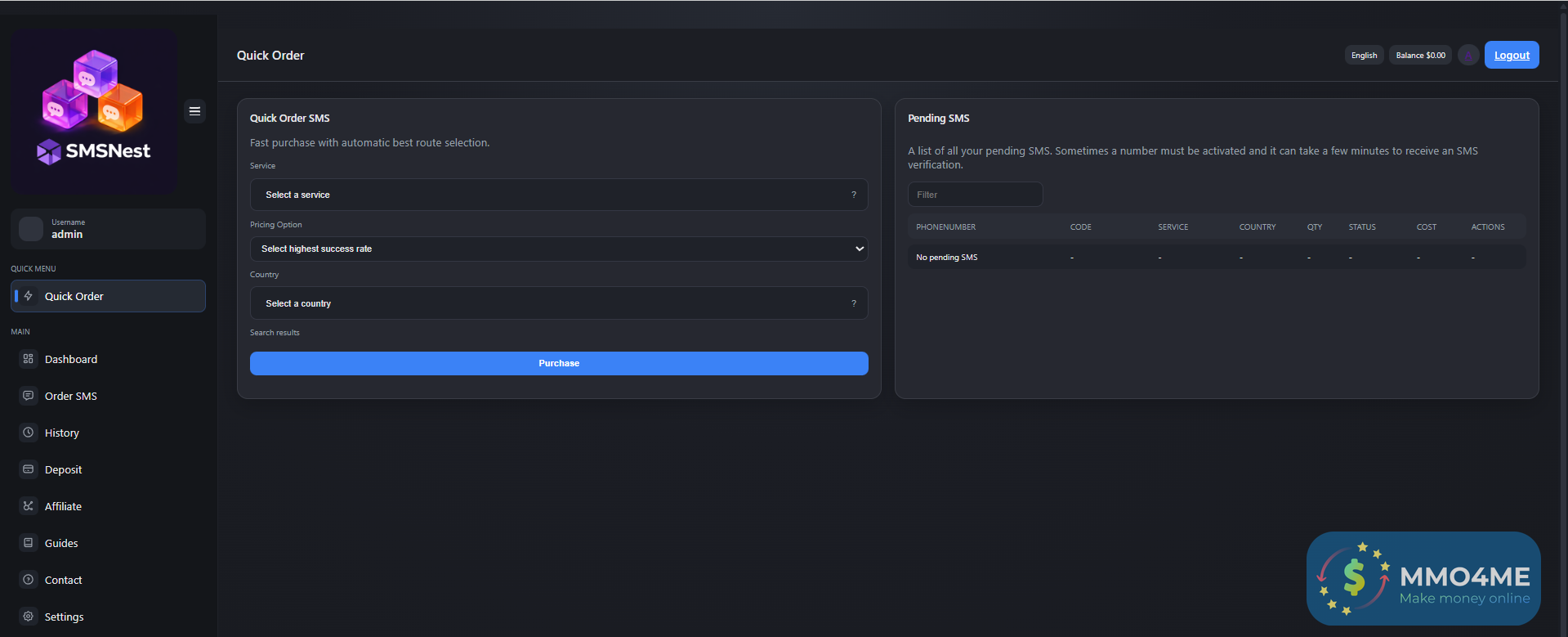Toggle the sidebar with hamburger button

point(194,111)
